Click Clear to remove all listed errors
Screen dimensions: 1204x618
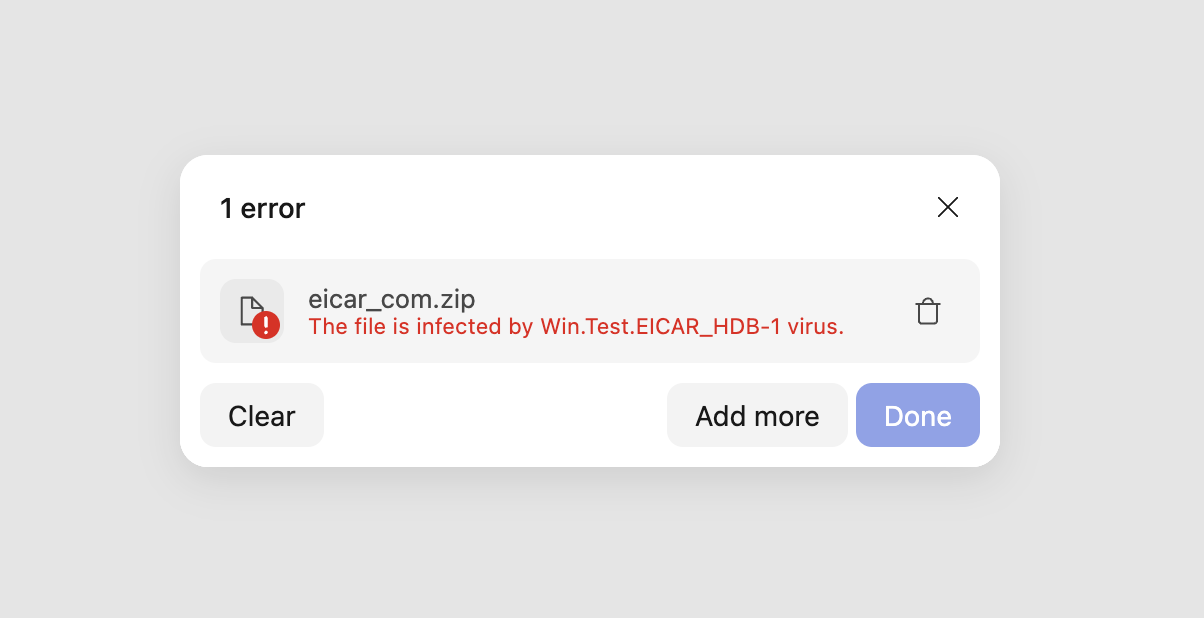(261, 415)
